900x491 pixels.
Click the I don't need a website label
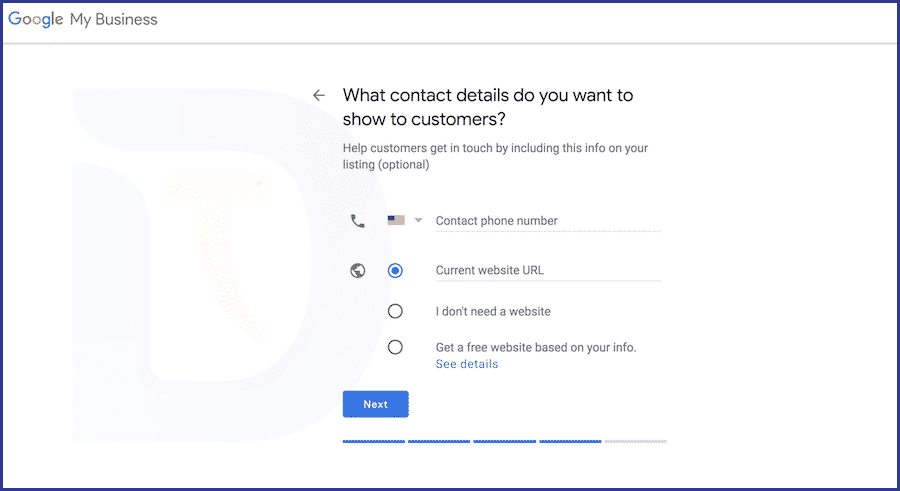click(493, 311)
